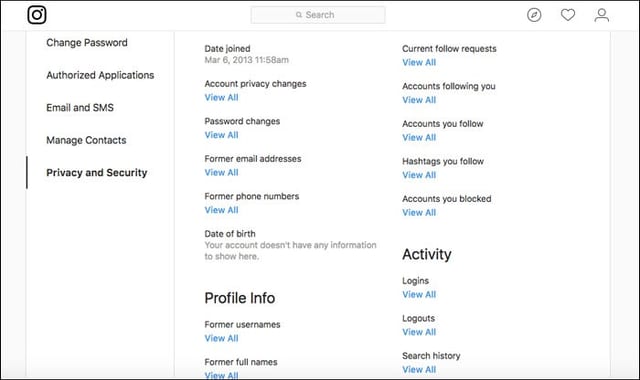Viewport: 640px width, 380px height.
Task: View All under Former phone numbers
Action: point(221,210)
